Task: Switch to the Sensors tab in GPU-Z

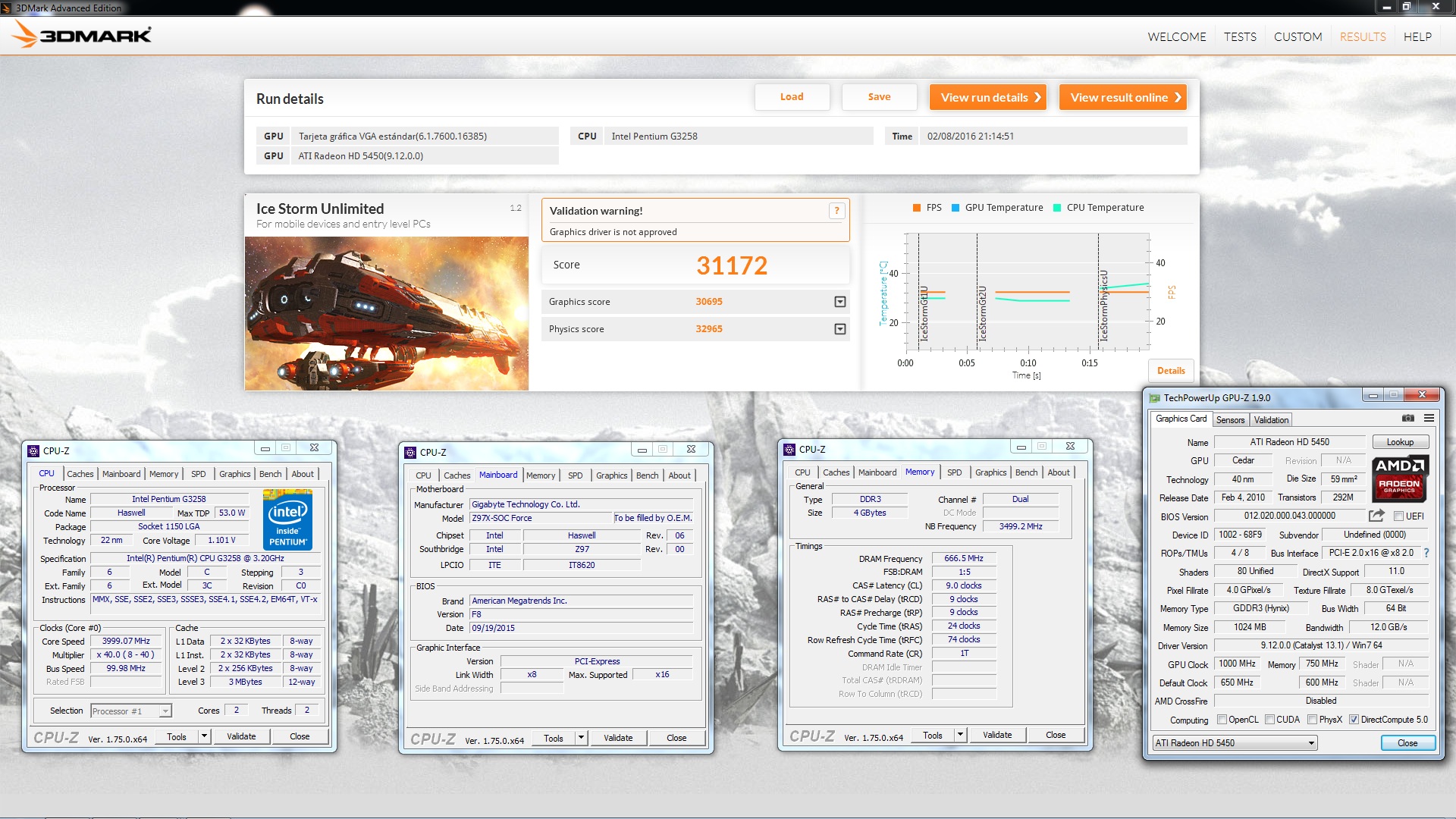Action: tap(1230, 420)
